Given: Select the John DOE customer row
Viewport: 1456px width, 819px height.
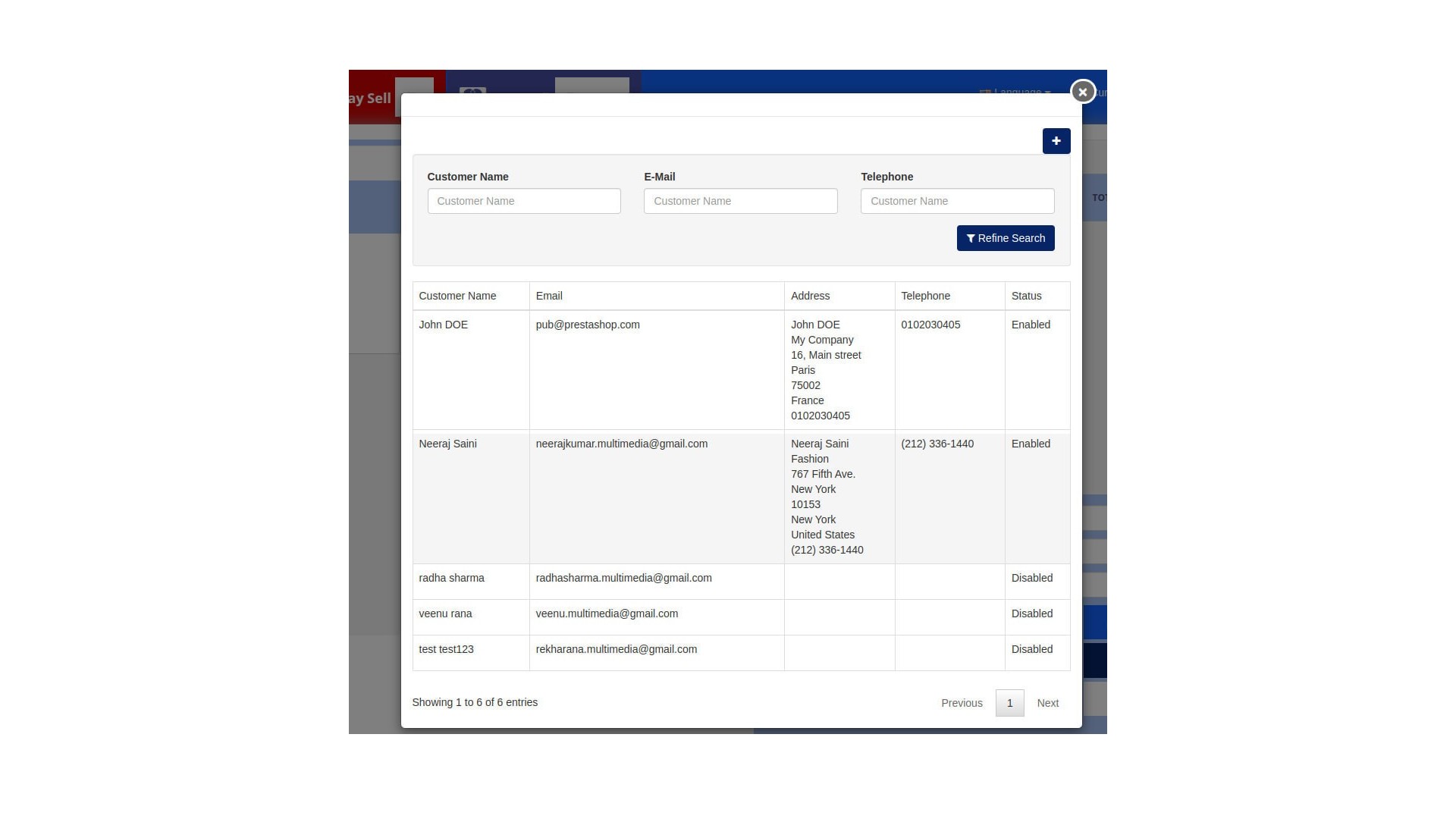Looking at the screenshot, I should 444,325.
